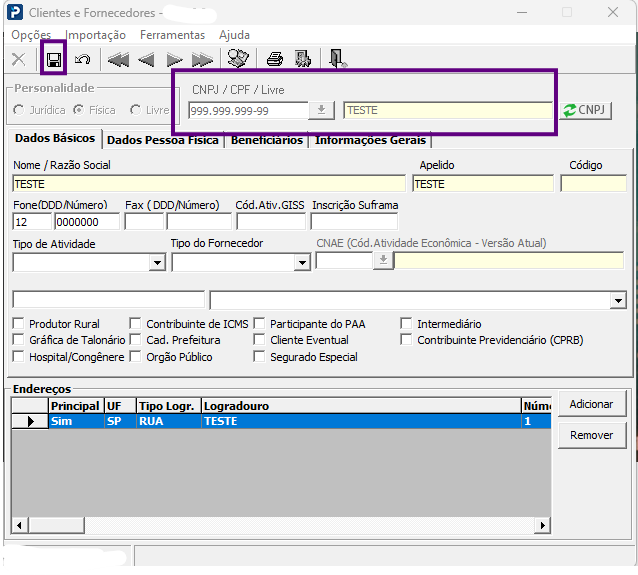Viewport: 638px width, 575px height.
Task: Check the Cliente Eventual checkbox
Action: pyautogui.click(x=259, y=339)
